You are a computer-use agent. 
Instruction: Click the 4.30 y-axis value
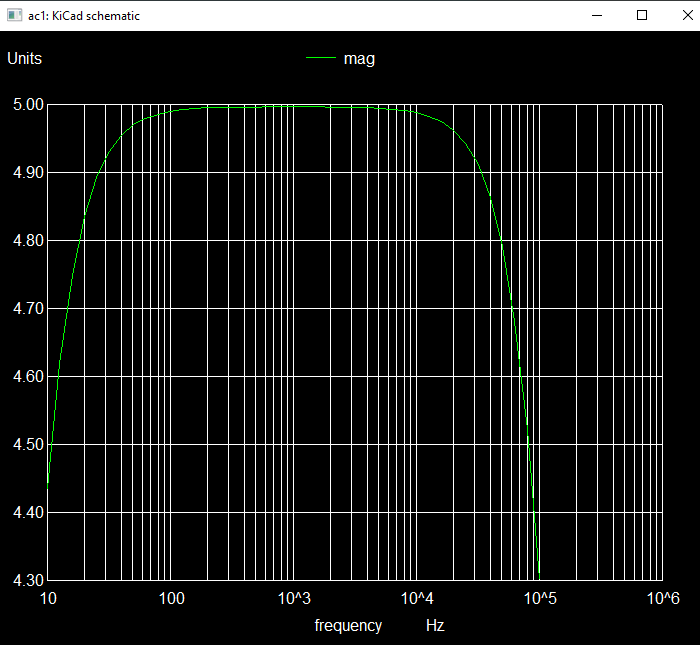tap(29, 580)
